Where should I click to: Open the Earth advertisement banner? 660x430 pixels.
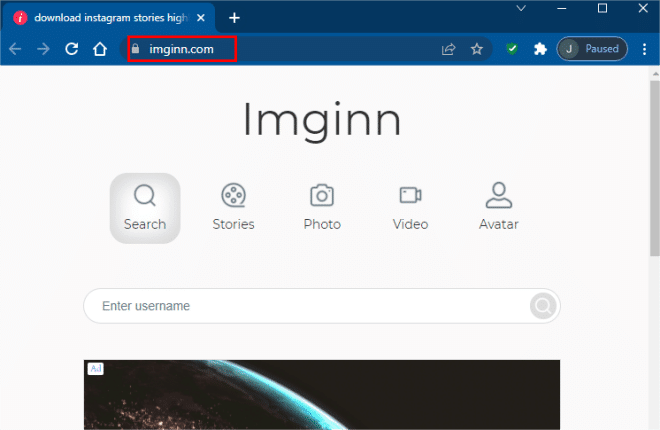pyautogui.click(x=322, y=395)
